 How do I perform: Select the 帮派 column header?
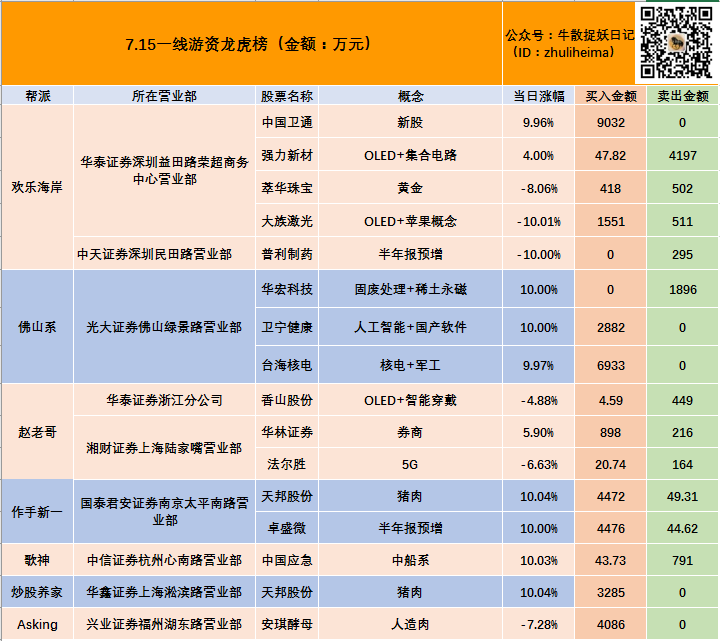37,96
